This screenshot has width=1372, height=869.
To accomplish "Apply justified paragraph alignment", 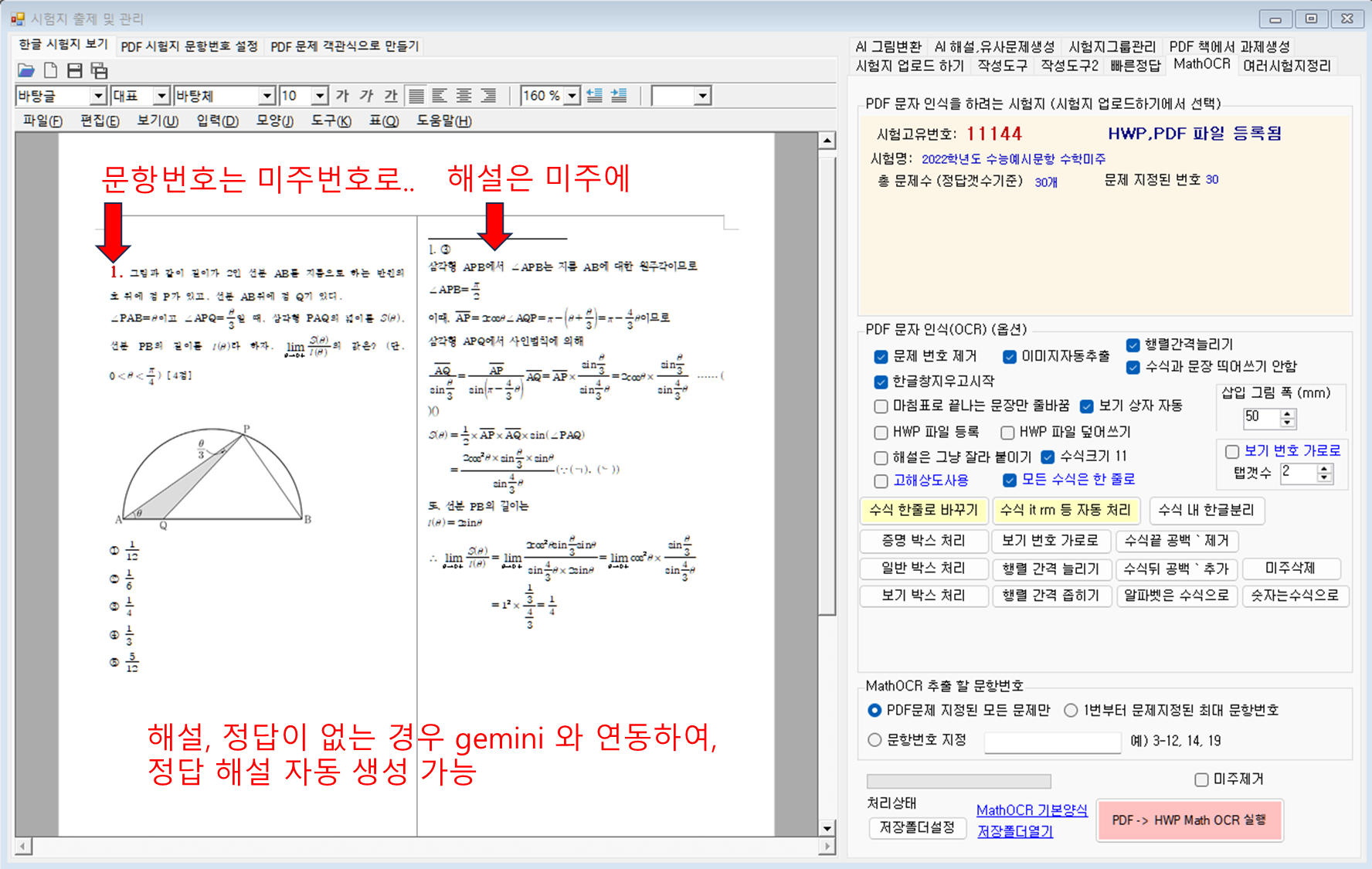I will click(416, 95).
